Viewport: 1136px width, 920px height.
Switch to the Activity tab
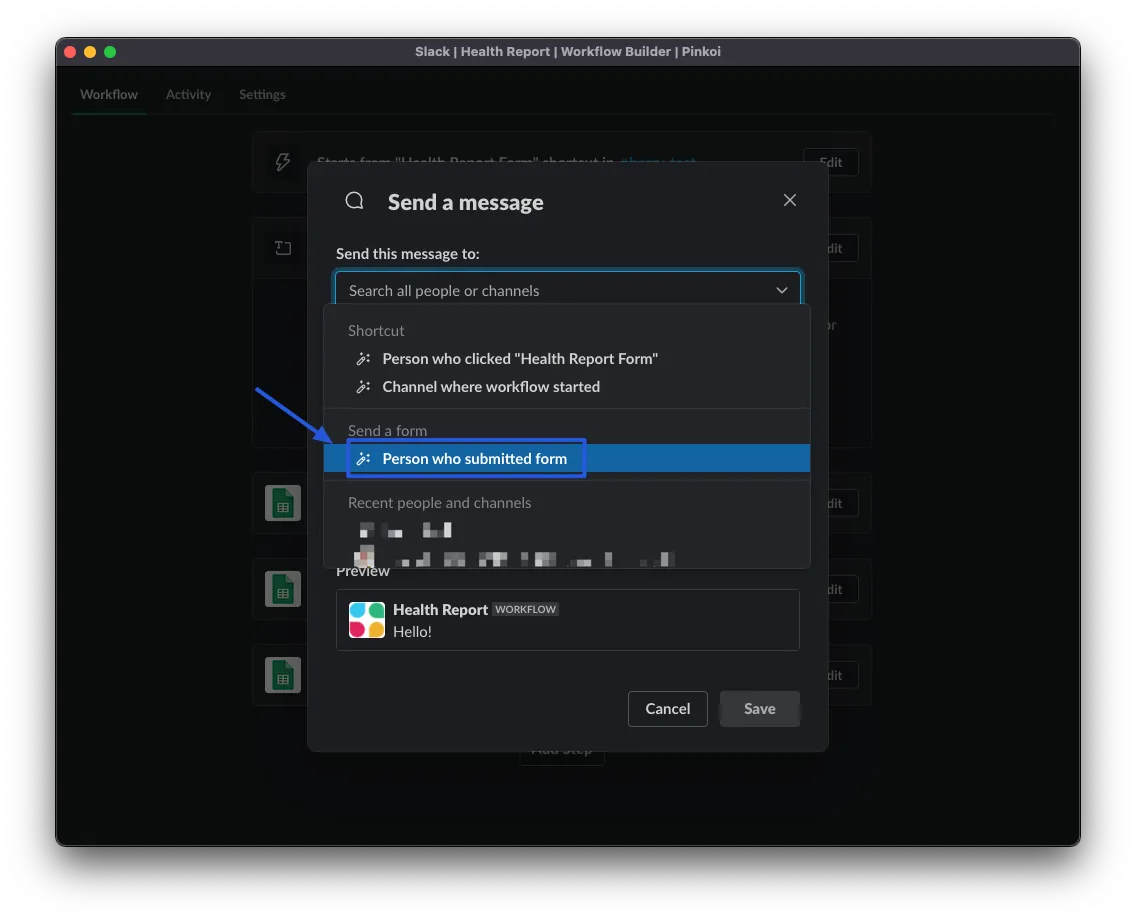(188, 94)
